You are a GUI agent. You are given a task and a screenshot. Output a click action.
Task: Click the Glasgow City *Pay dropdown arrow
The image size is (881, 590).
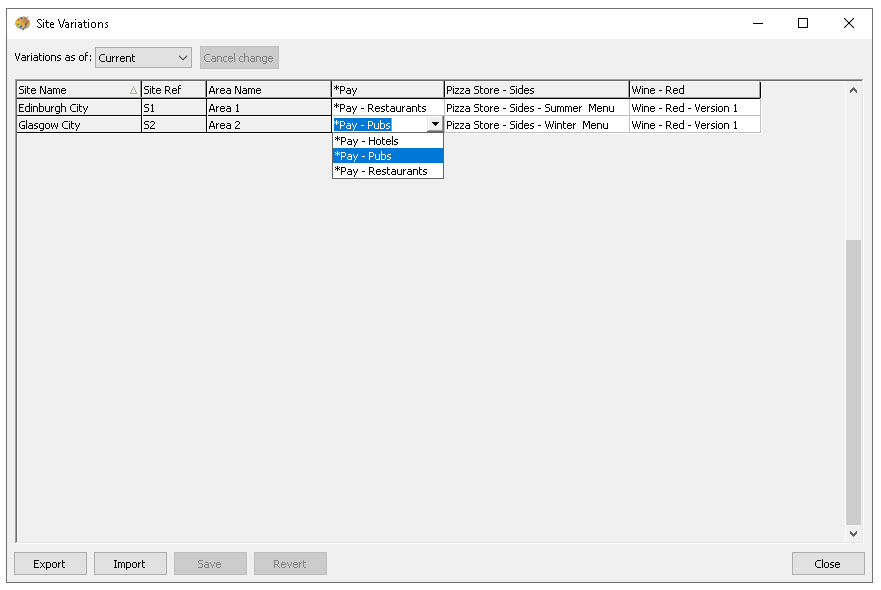coord(435,125)
